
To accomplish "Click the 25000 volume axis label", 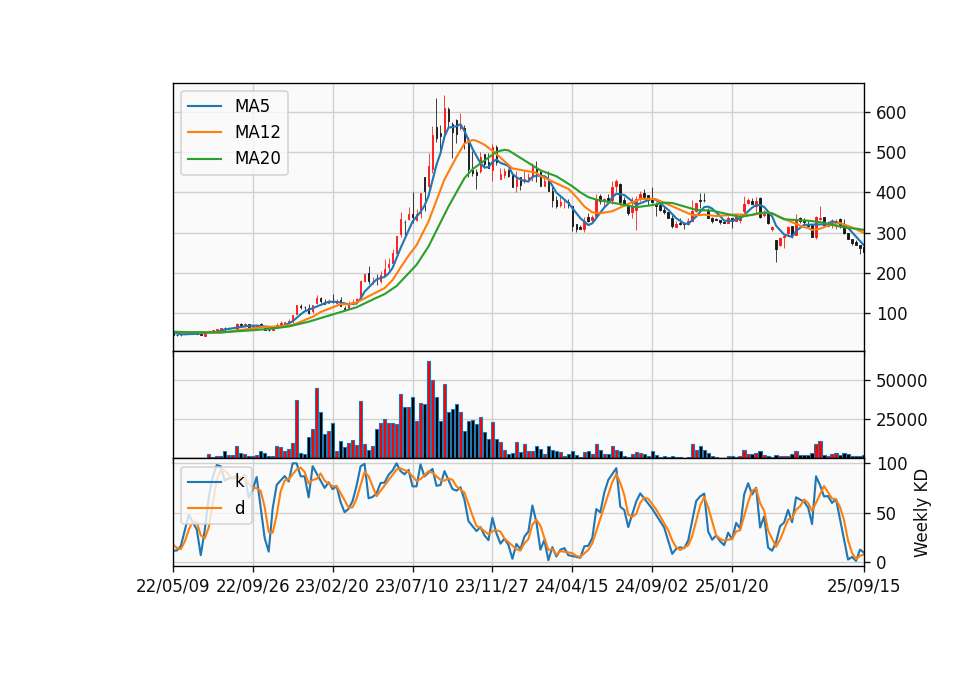I will coord(902,420).
